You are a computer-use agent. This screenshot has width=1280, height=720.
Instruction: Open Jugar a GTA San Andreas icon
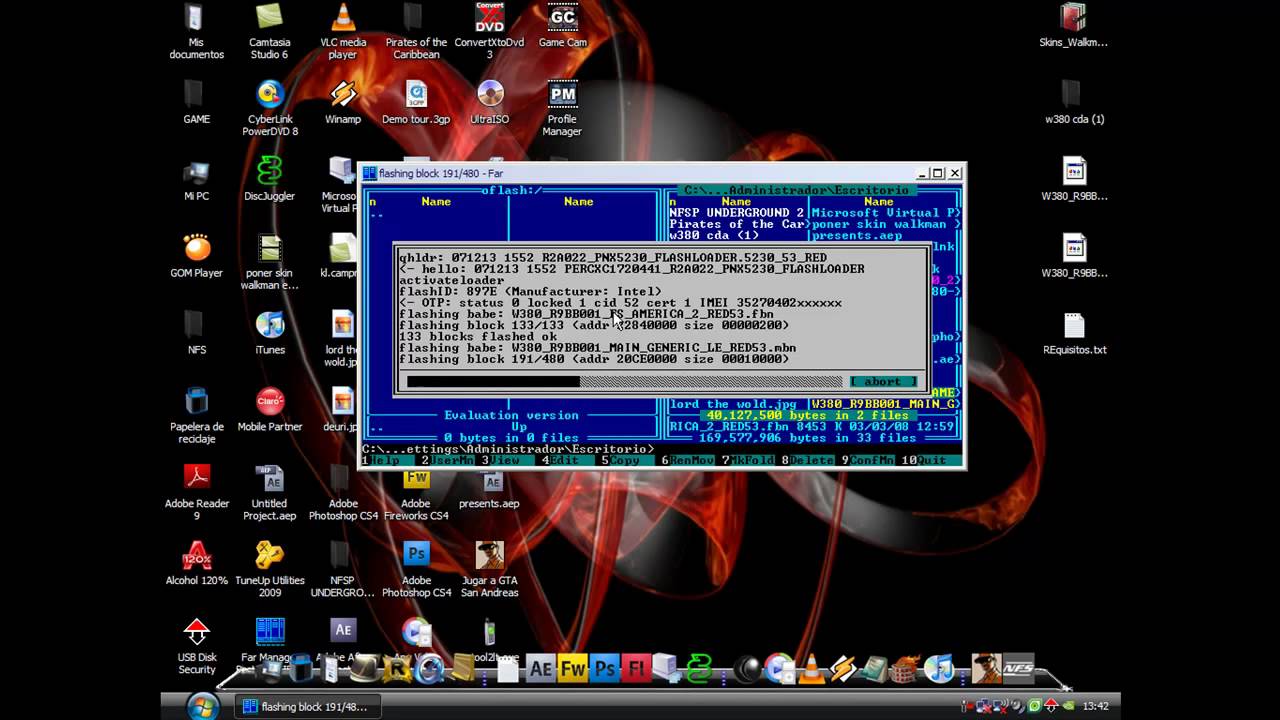pyautogui.click(x=489, y=569)
